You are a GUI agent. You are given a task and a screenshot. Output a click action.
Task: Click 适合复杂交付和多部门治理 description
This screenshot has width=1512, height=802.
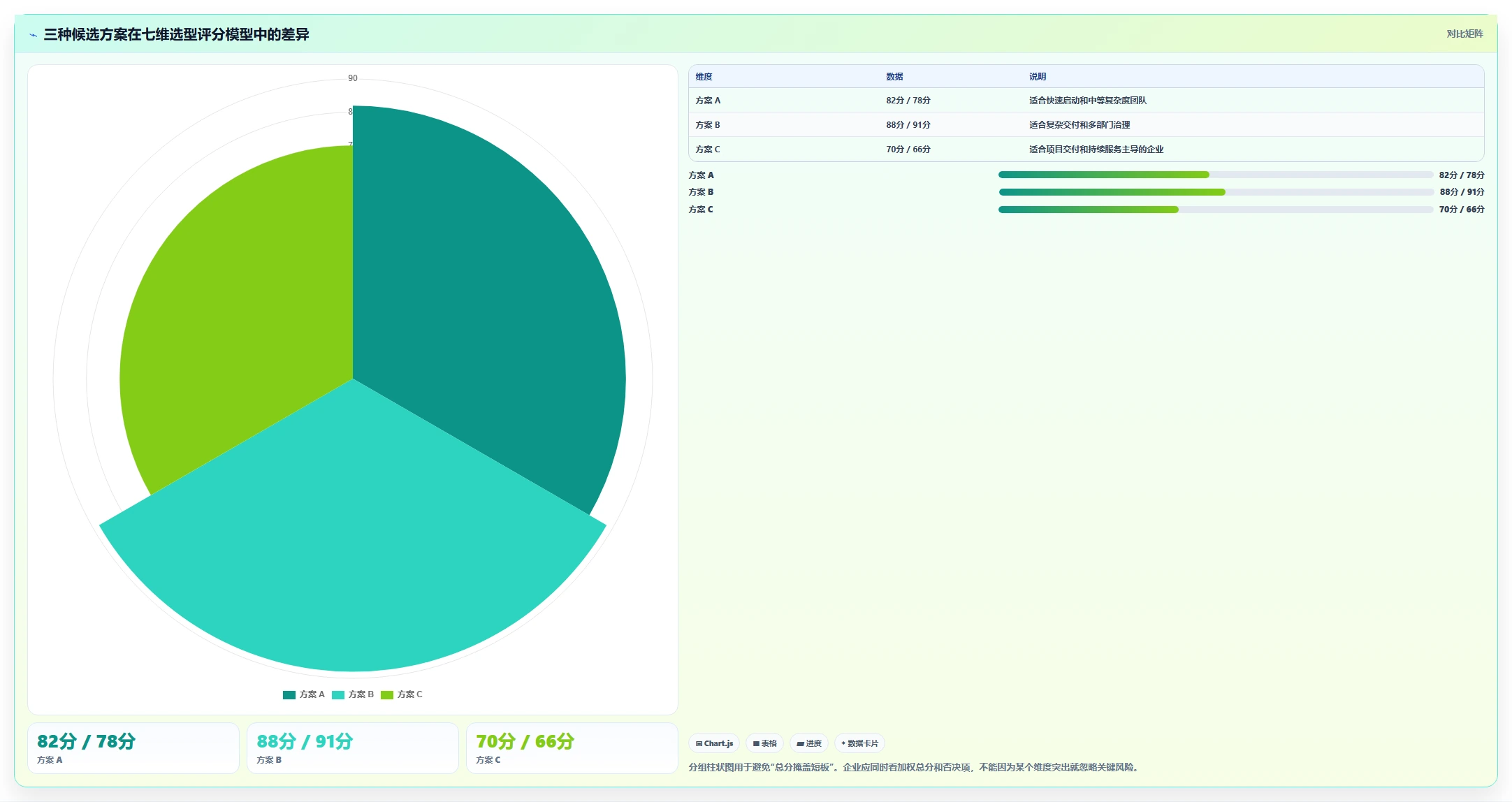tap(1080, 125)
